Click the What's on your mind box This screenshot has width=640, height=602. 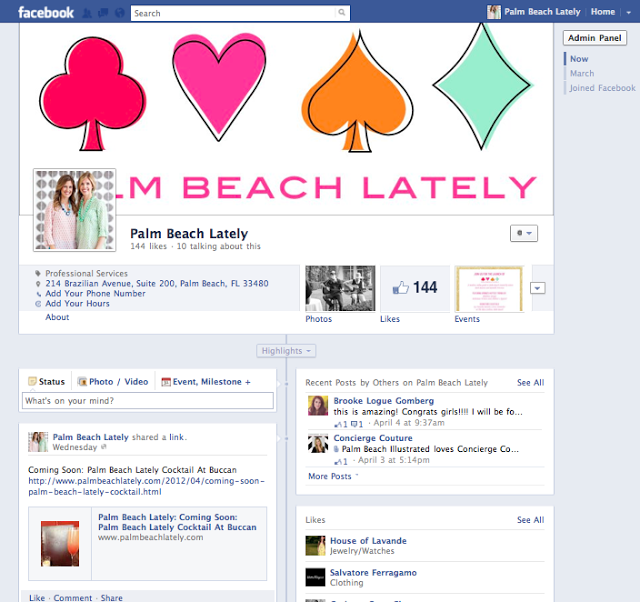148,401
